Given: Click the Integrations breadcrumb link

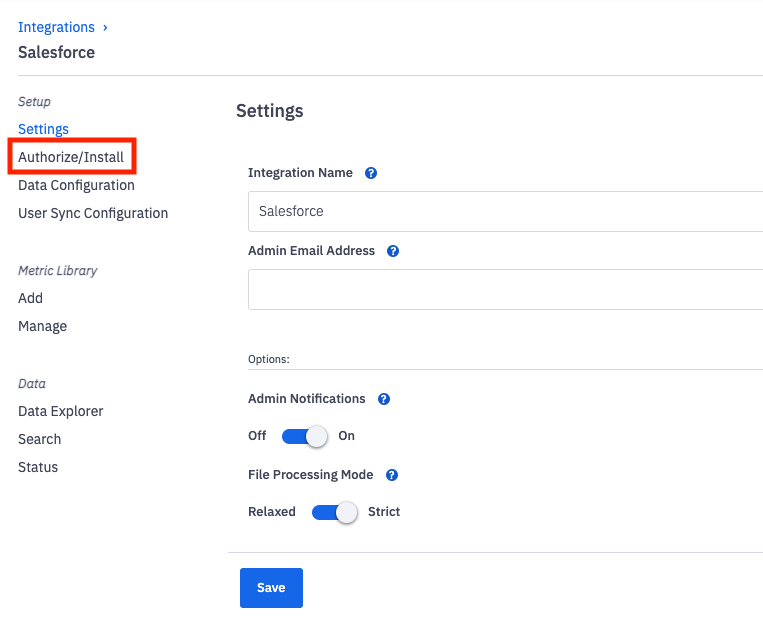Looking at the screenshot, I should [56, 27].
